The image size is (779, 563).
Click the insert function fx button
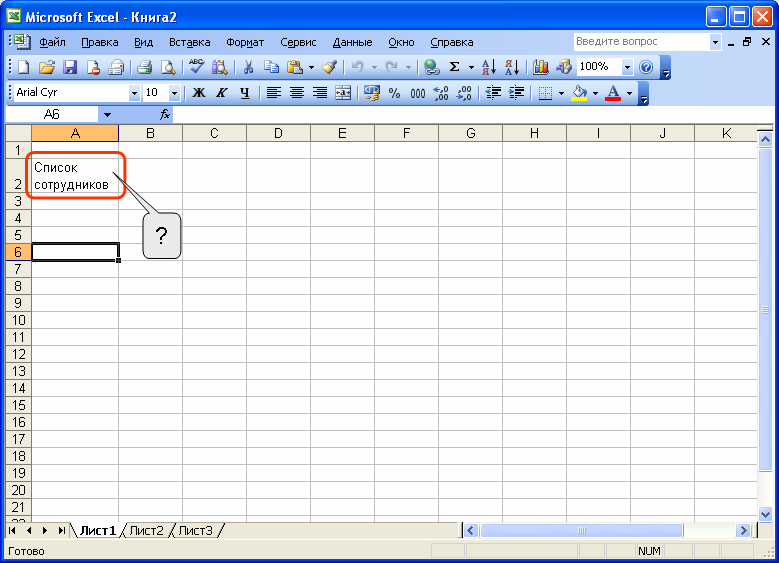tap(165, 115)
